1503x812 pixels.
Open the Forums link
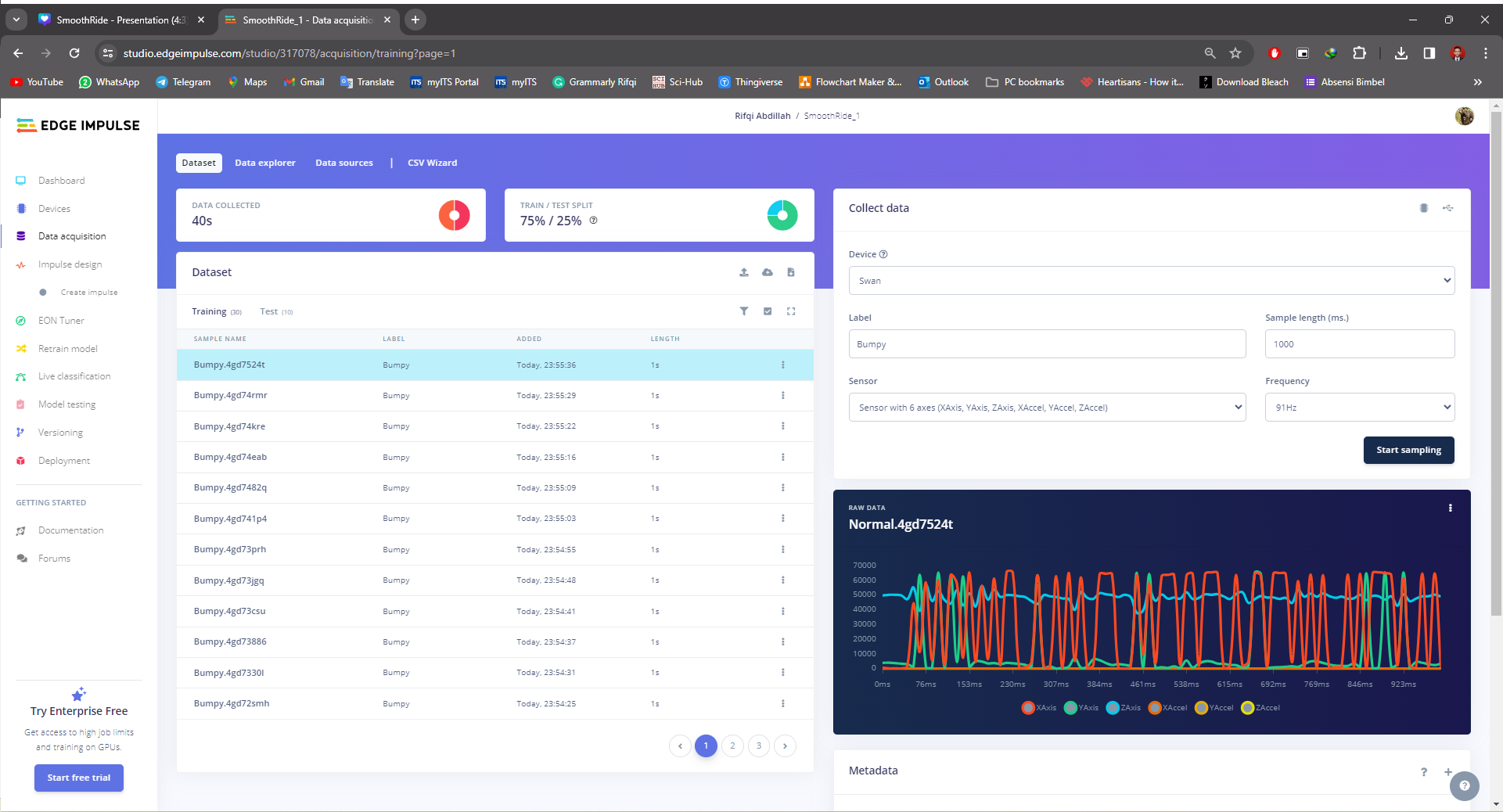(54, 559)
